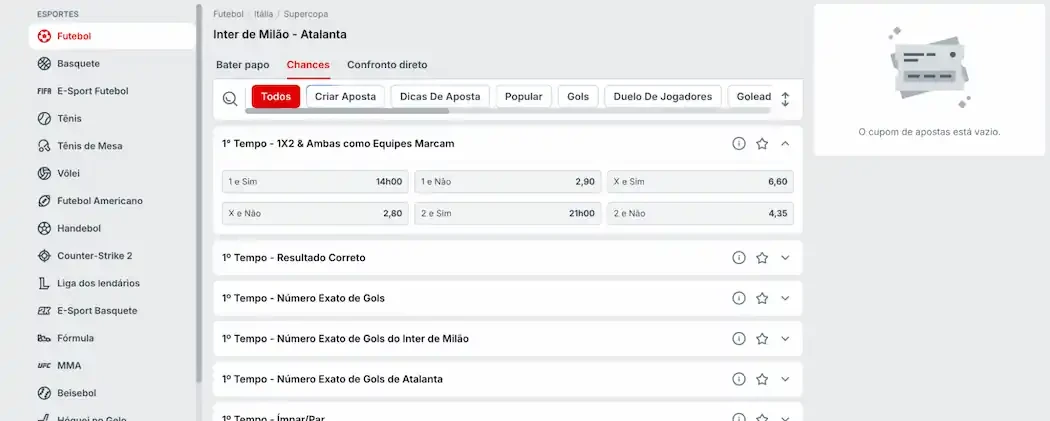Show info for 1º Tempo - Resultado Correto
1050x421 pixels.
coord(739,257)
